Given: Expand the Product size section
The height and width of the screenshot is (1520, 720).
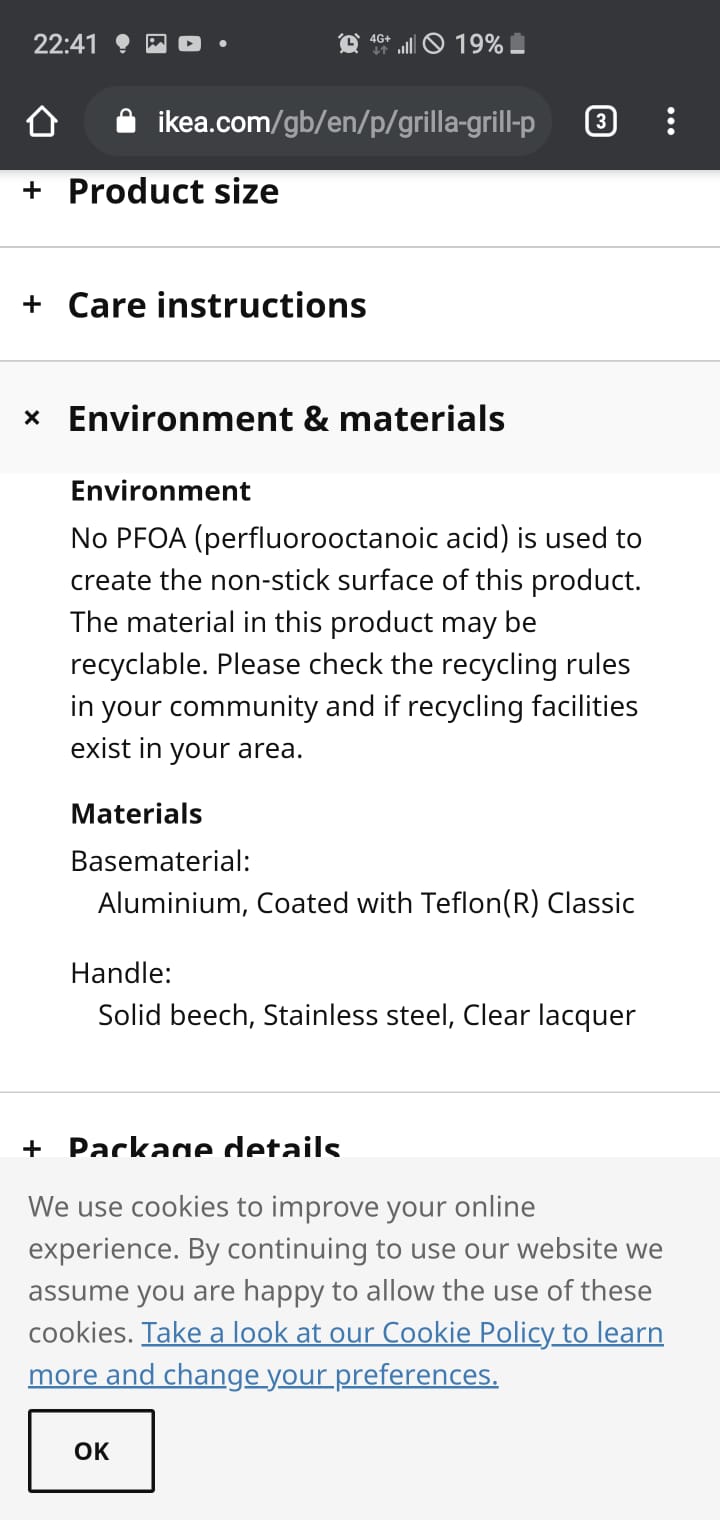Looking at the screenshot, I should (173, 191).
